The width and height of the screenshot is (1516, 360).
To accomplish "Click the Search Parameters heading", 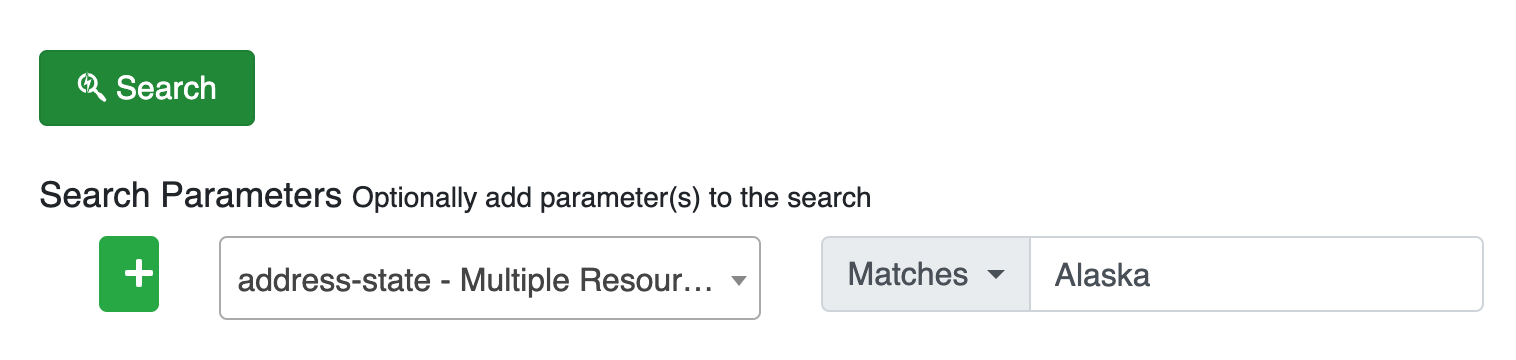I will point(191,196).
